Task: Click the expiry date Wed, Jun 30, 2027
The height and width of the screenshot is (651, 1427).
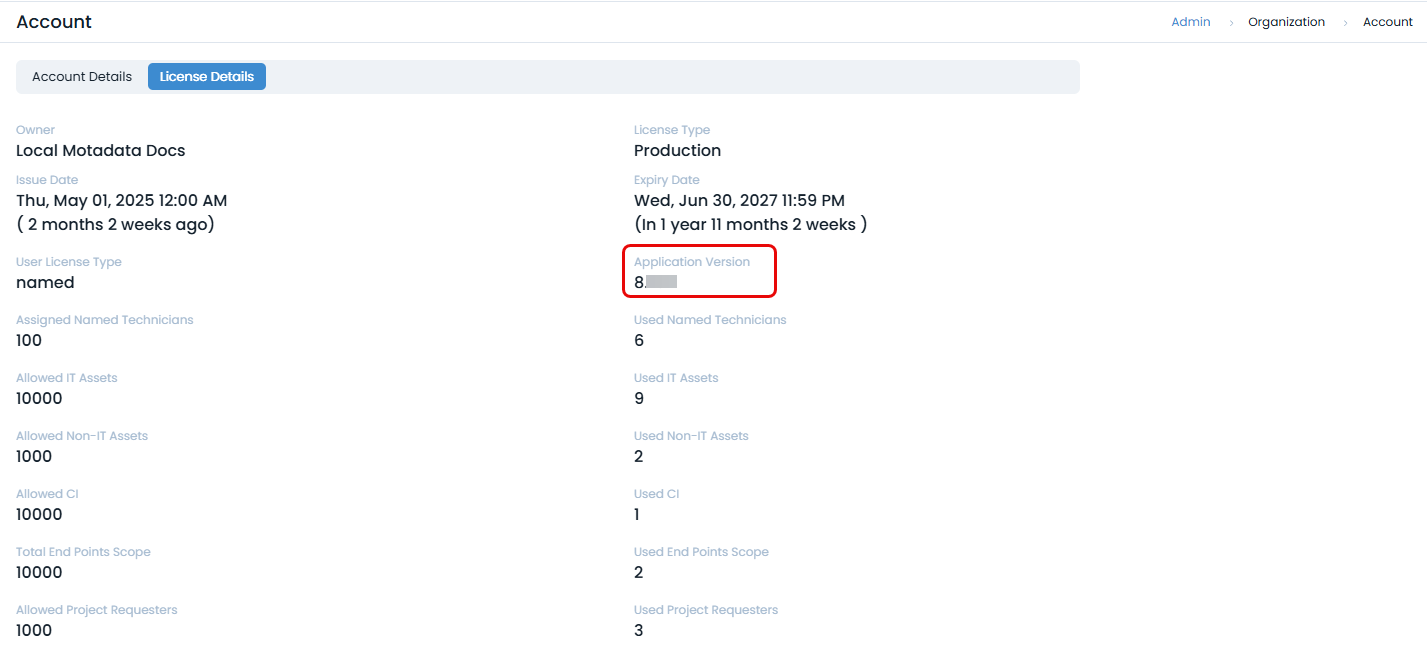Action: 739,201
